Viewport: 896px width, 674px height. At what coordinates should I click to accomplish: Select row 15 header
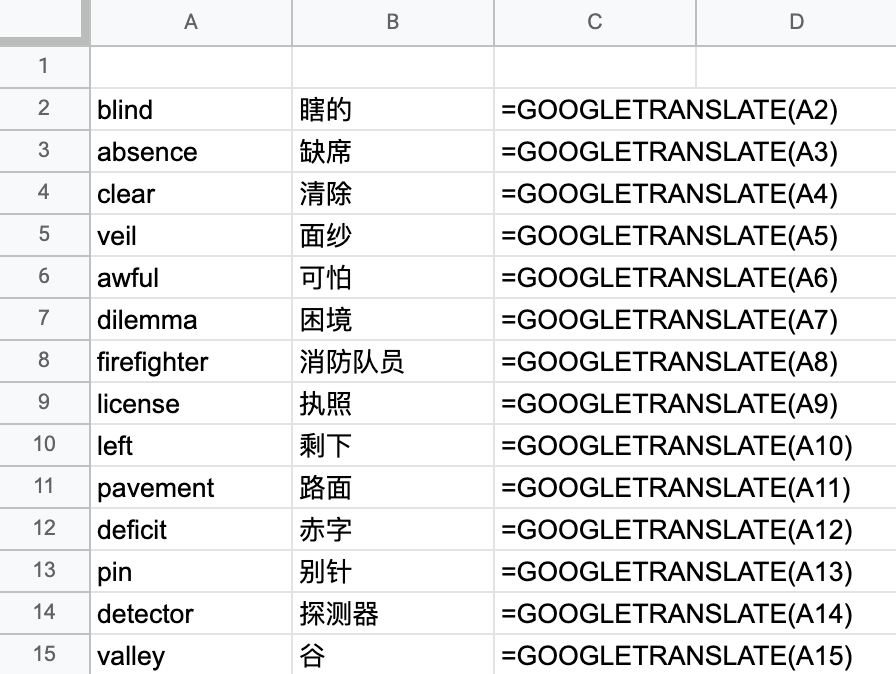click(x=44, y=654)
